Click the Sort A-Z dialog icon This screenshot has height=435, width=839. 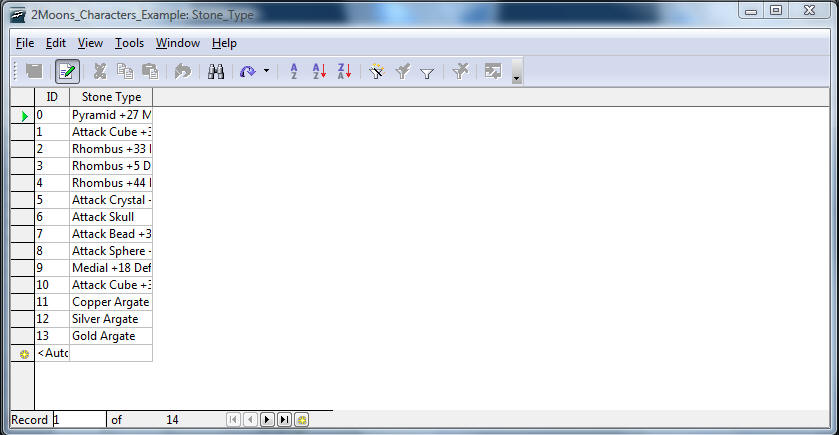(x=294, y=72)
